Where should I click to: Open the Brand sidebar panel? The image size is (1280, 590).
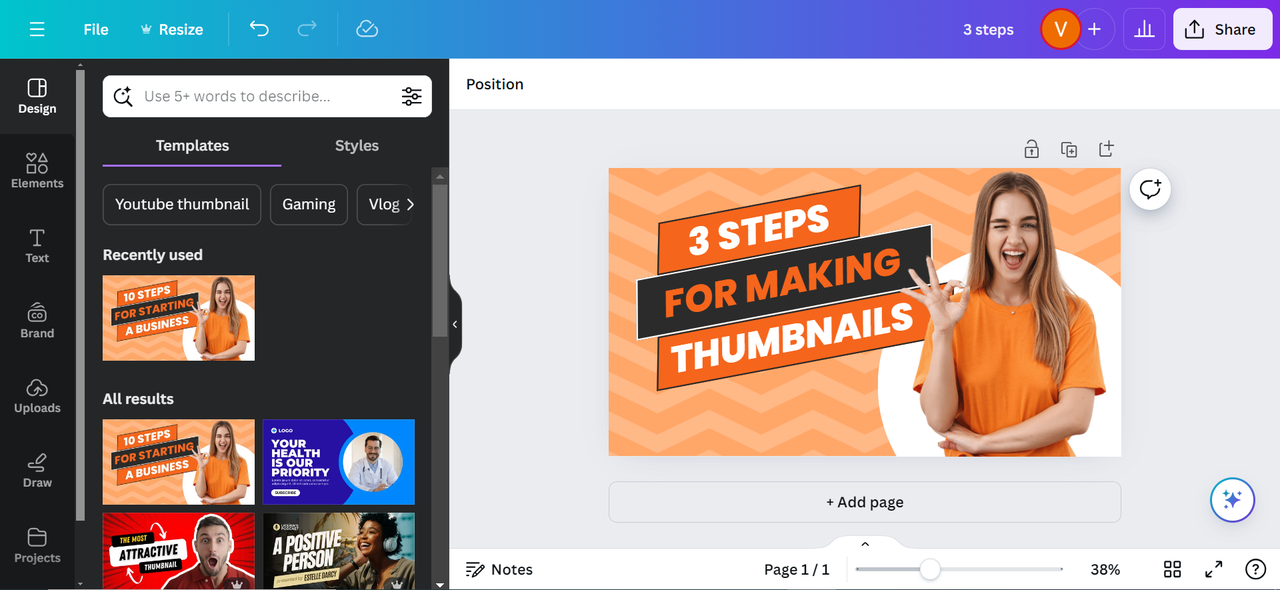(x=37, y=321)
